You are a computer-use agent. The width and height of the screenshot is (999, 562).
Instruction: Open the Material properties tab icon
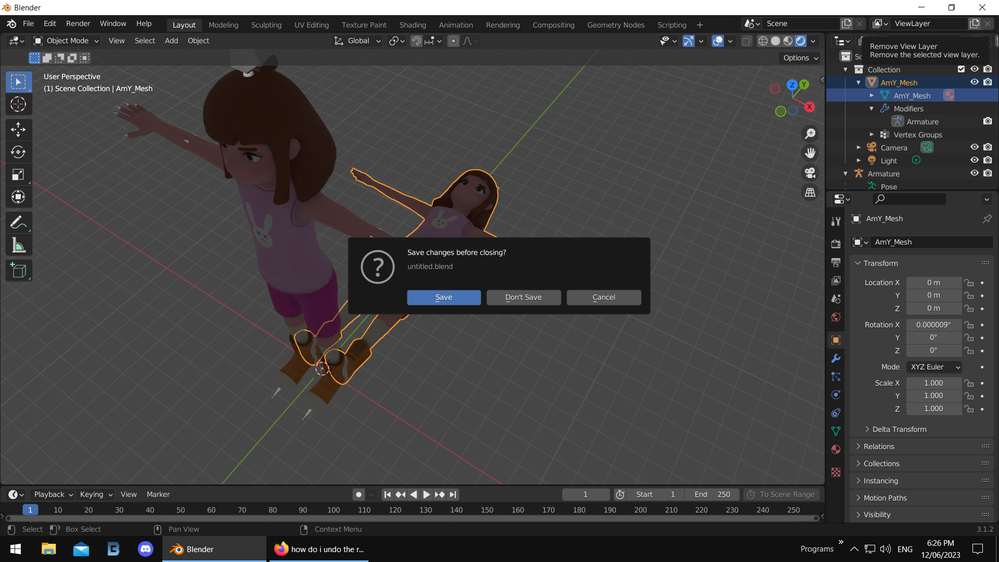click(x=836, y=449)
